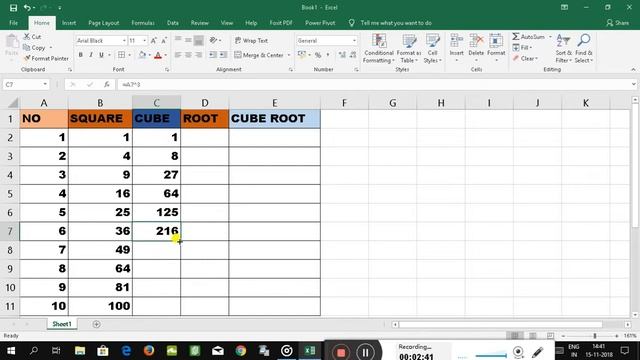Apply the red Font Color
The width and height of the screenshot is (640, 360).
click(x=158, y=55)
